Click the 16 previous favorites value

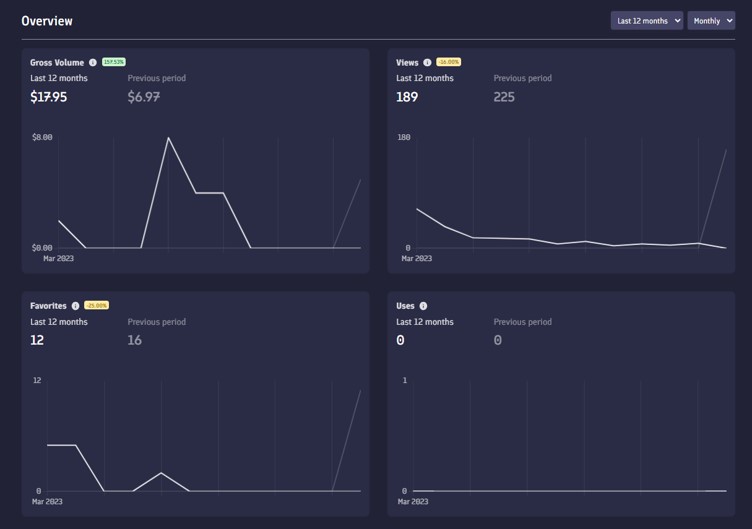point(134,340)
